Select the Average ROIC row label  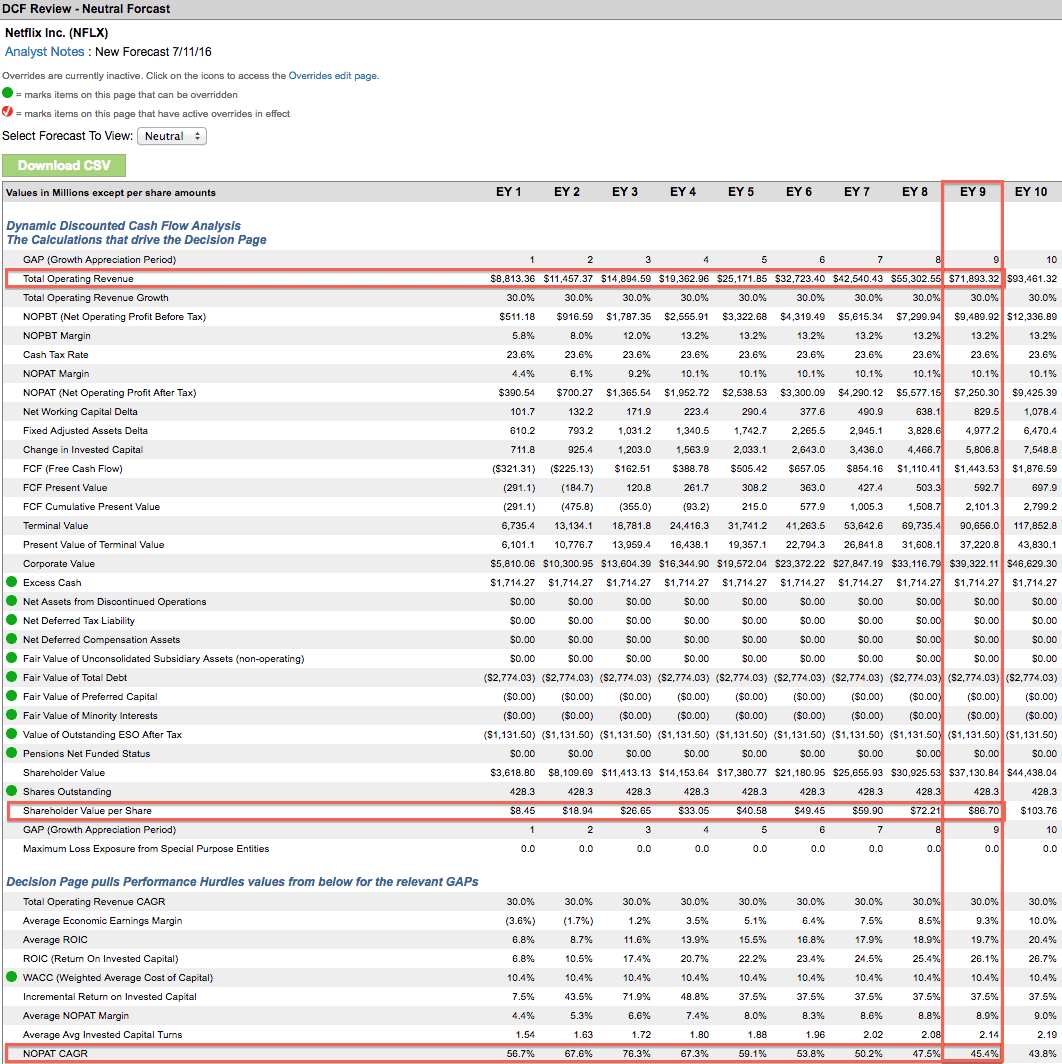[55, 940]
